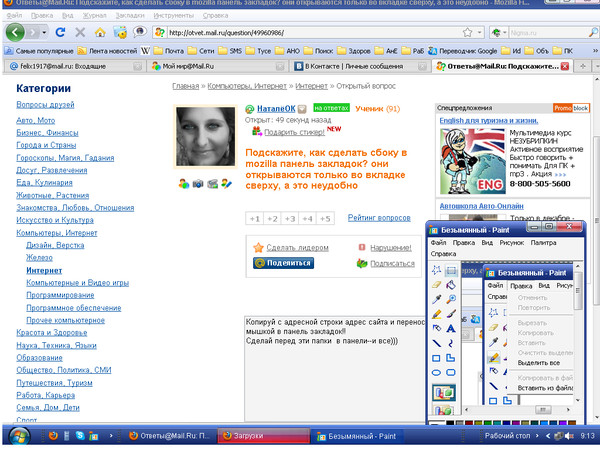Screen dimensions: 600x450
Task: Switch to the Мой мир@Mail.Ru tab
Action: tap(216, 66)
